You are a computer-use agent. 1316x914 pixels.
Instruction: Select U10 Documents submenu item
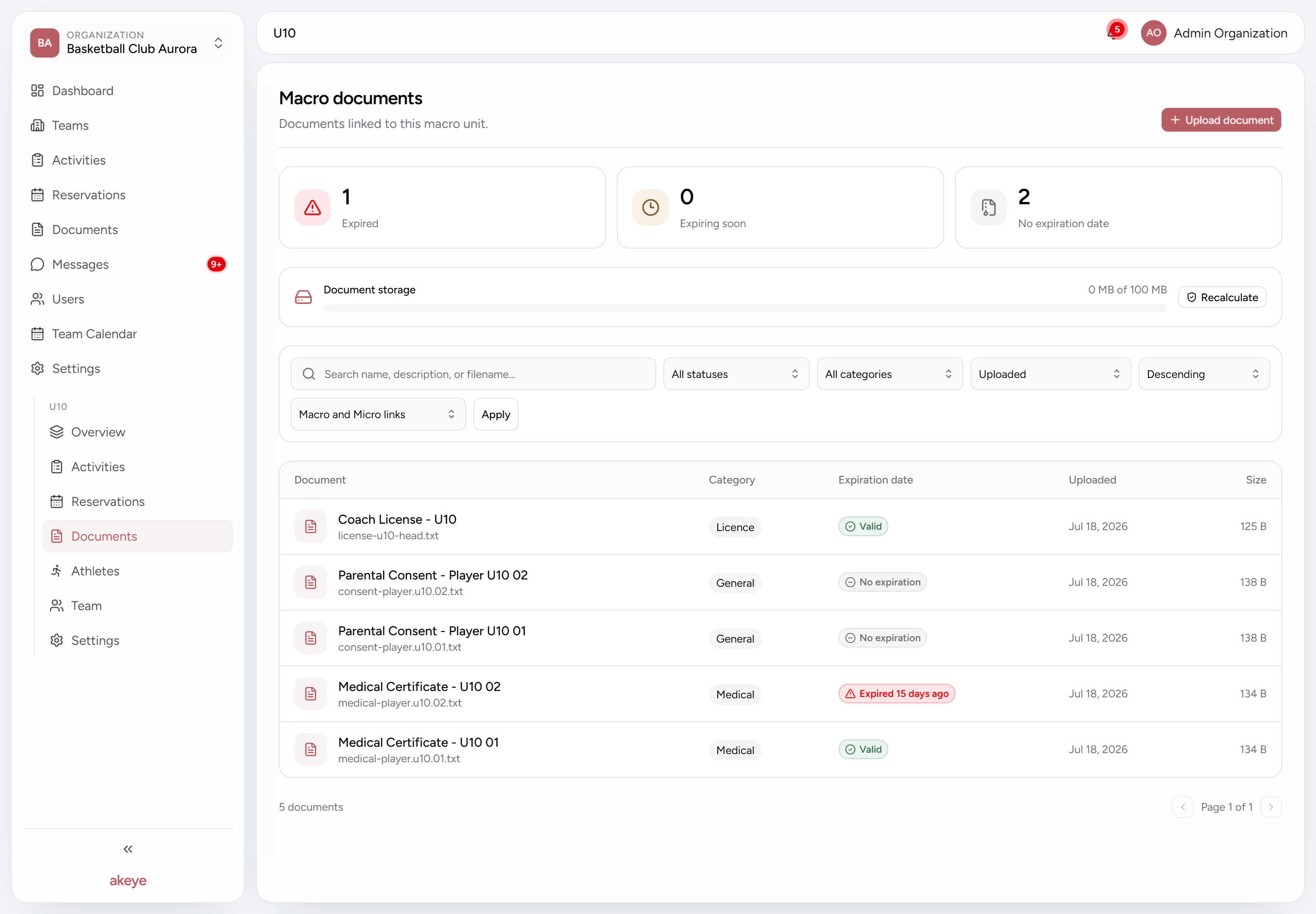tap(138, 536)
